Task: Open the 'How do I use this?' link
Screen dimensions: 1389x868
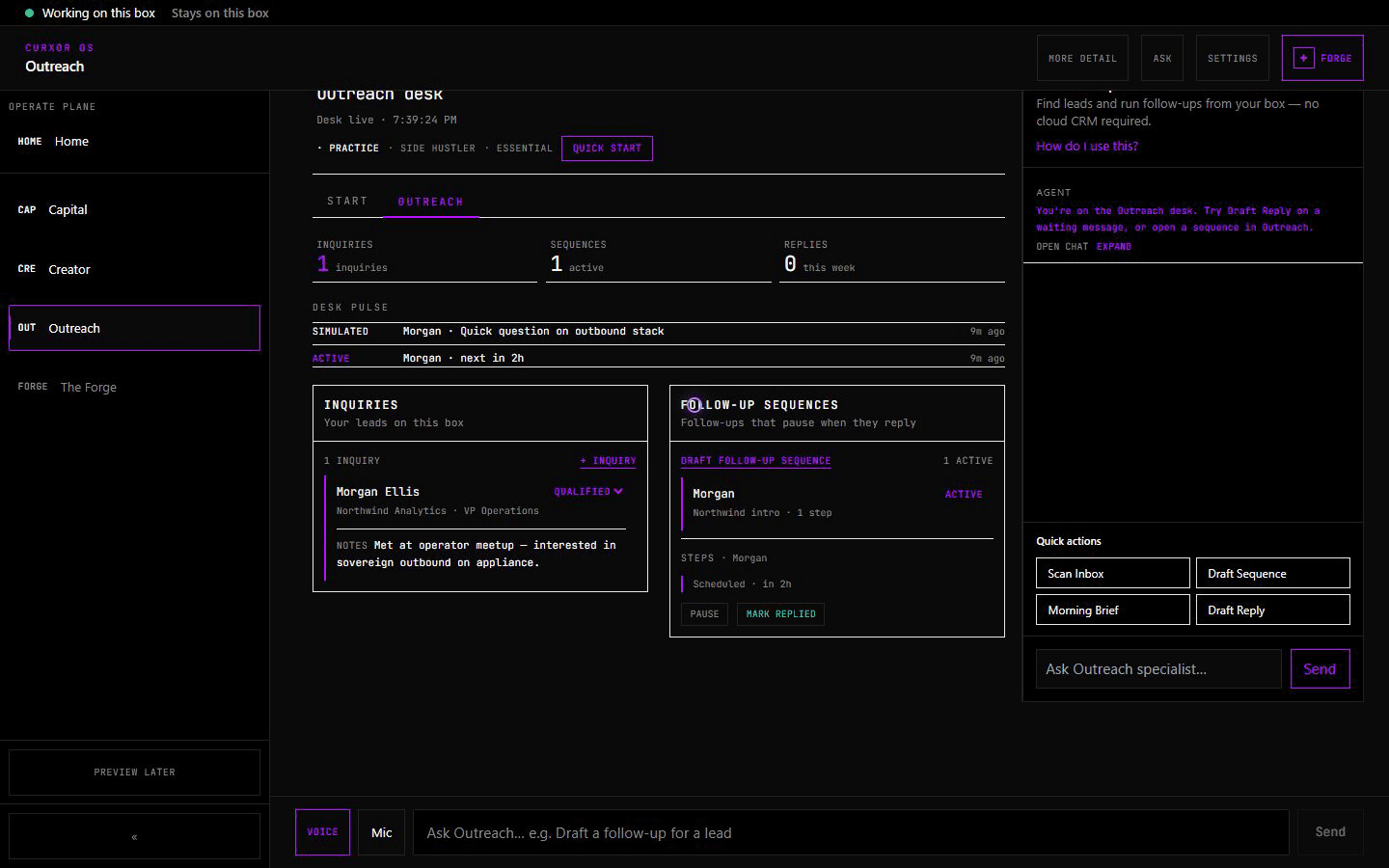Action: (x=1087, y=147)
